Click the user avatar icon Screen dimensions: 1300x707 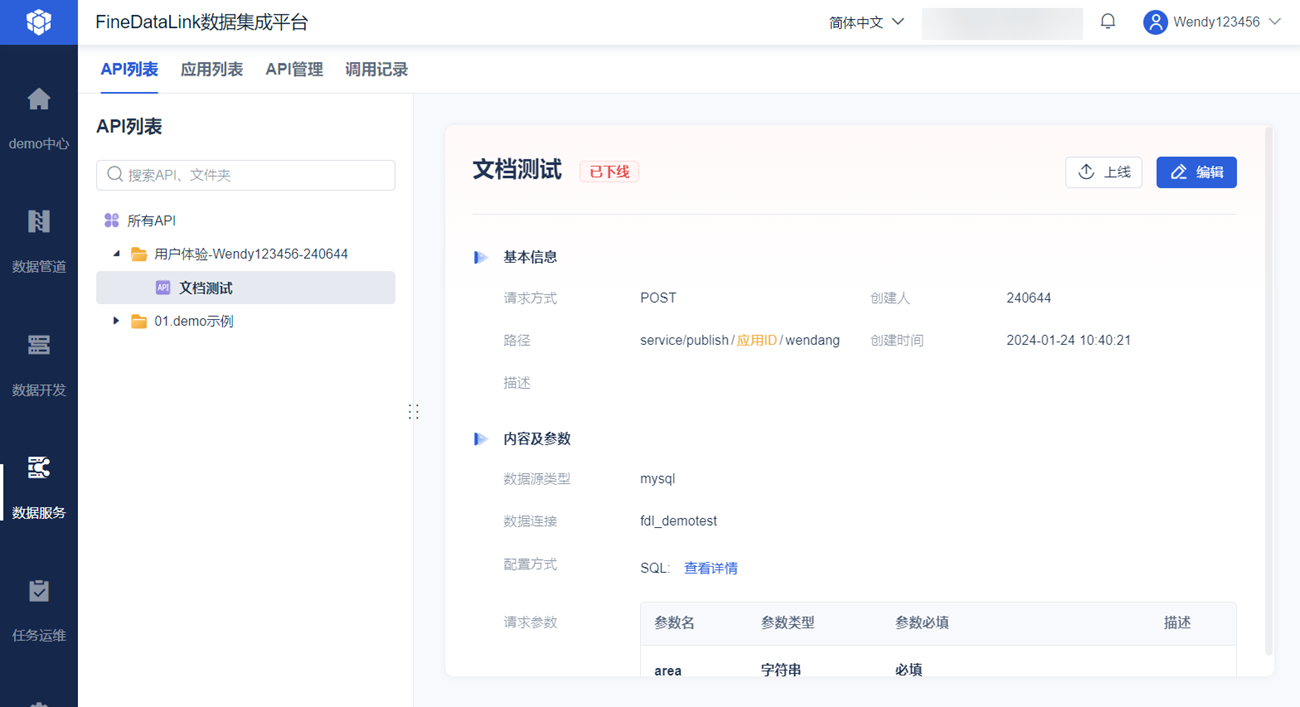click(x=1156, y=22)
